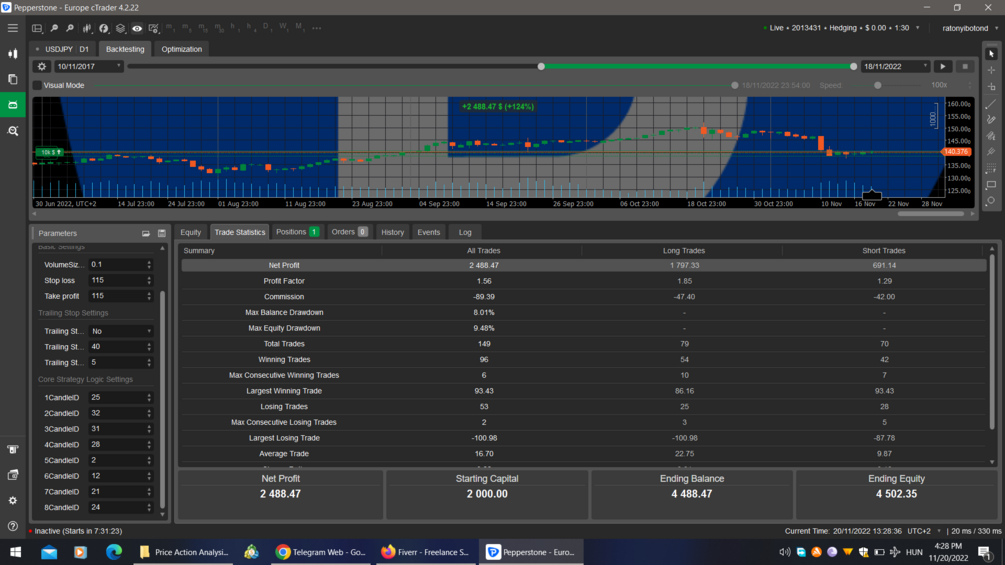The height and width of the screenshot is (565, 1005).
Task: Open the Log tab
Action: (x=465, y=233)
